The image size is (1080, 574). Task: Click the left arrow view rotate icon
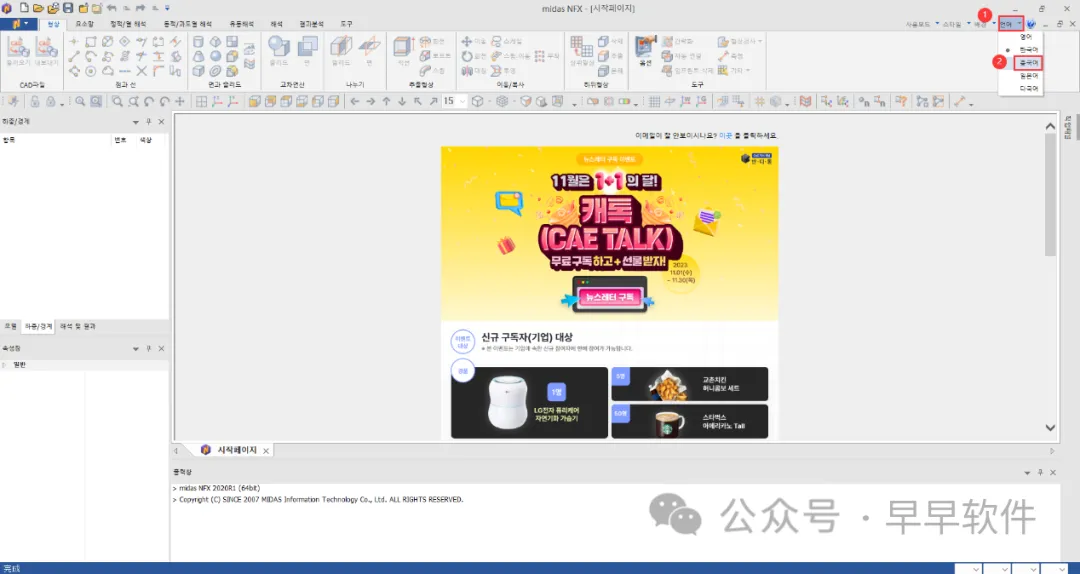pos(355,101)
